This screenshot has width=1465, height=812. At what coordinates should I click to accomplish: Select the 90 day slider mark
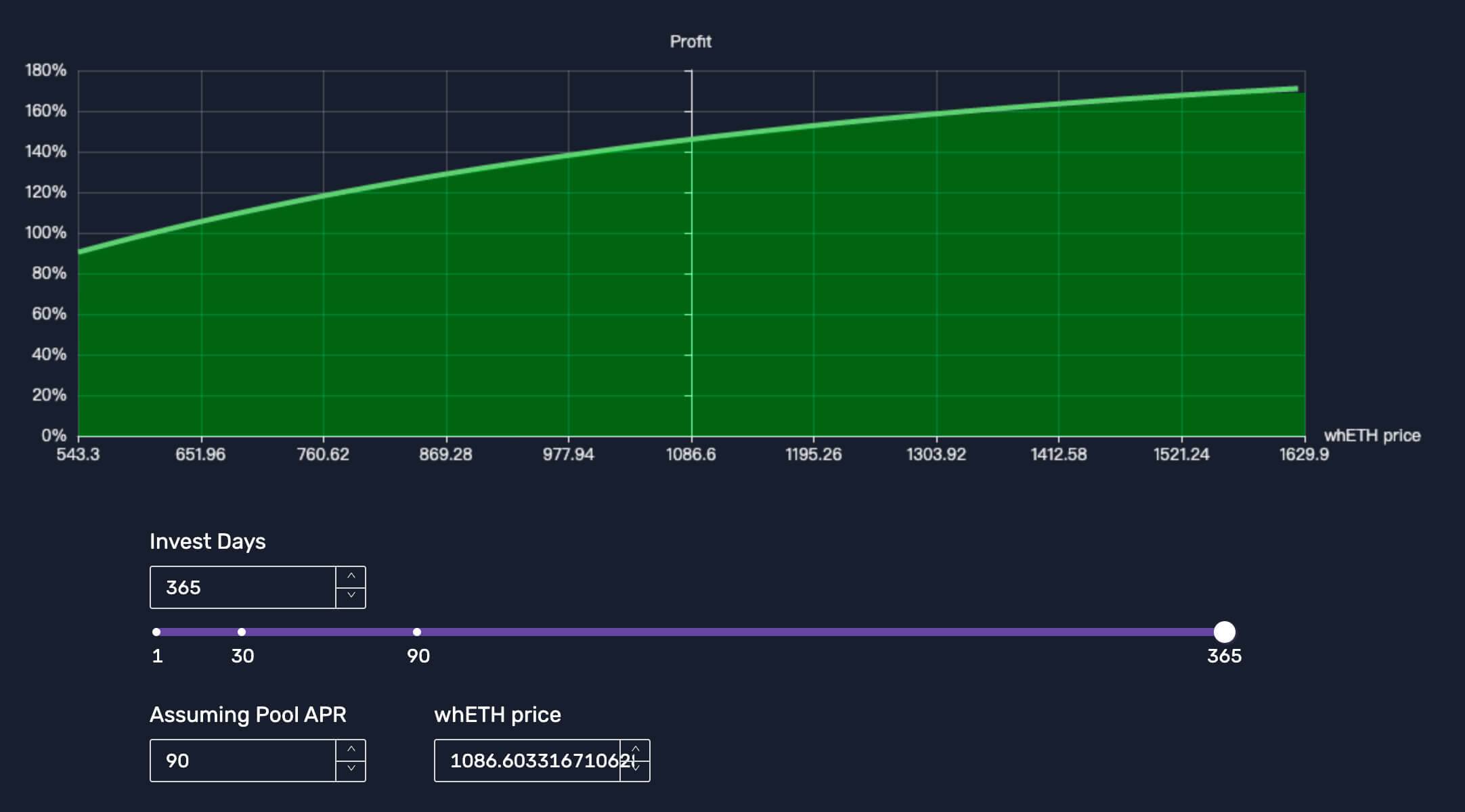point(417,632)
